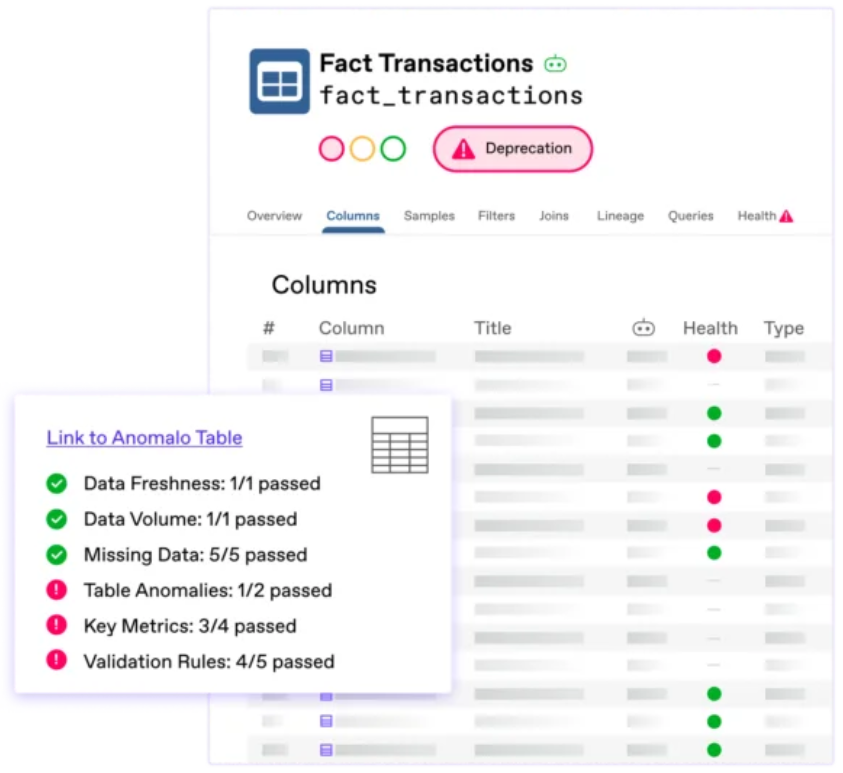This screenshot has height=773, width=843.
Task: Click the green health dot in last row
Action: 714,749
